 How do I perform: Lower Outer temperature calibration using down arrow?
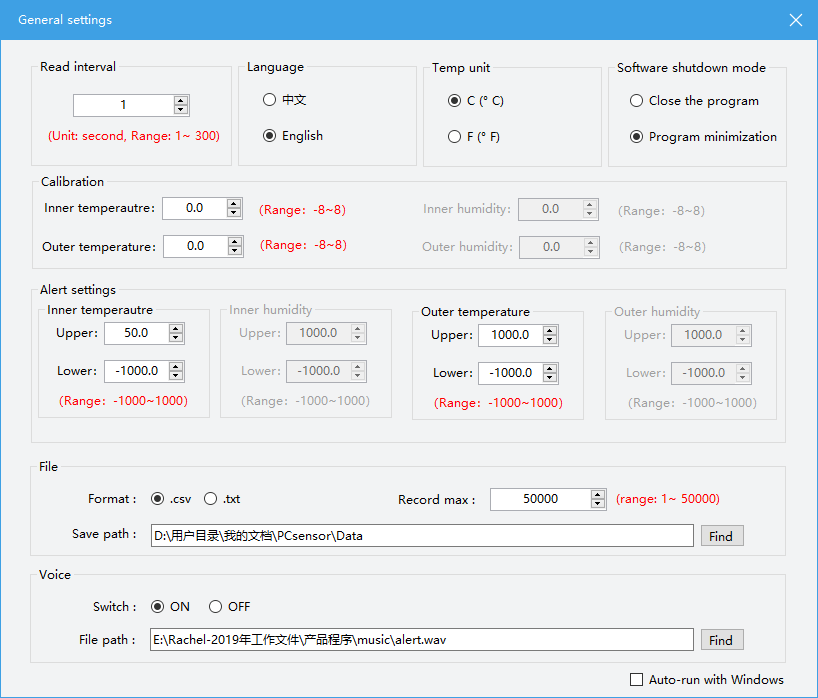235,251
